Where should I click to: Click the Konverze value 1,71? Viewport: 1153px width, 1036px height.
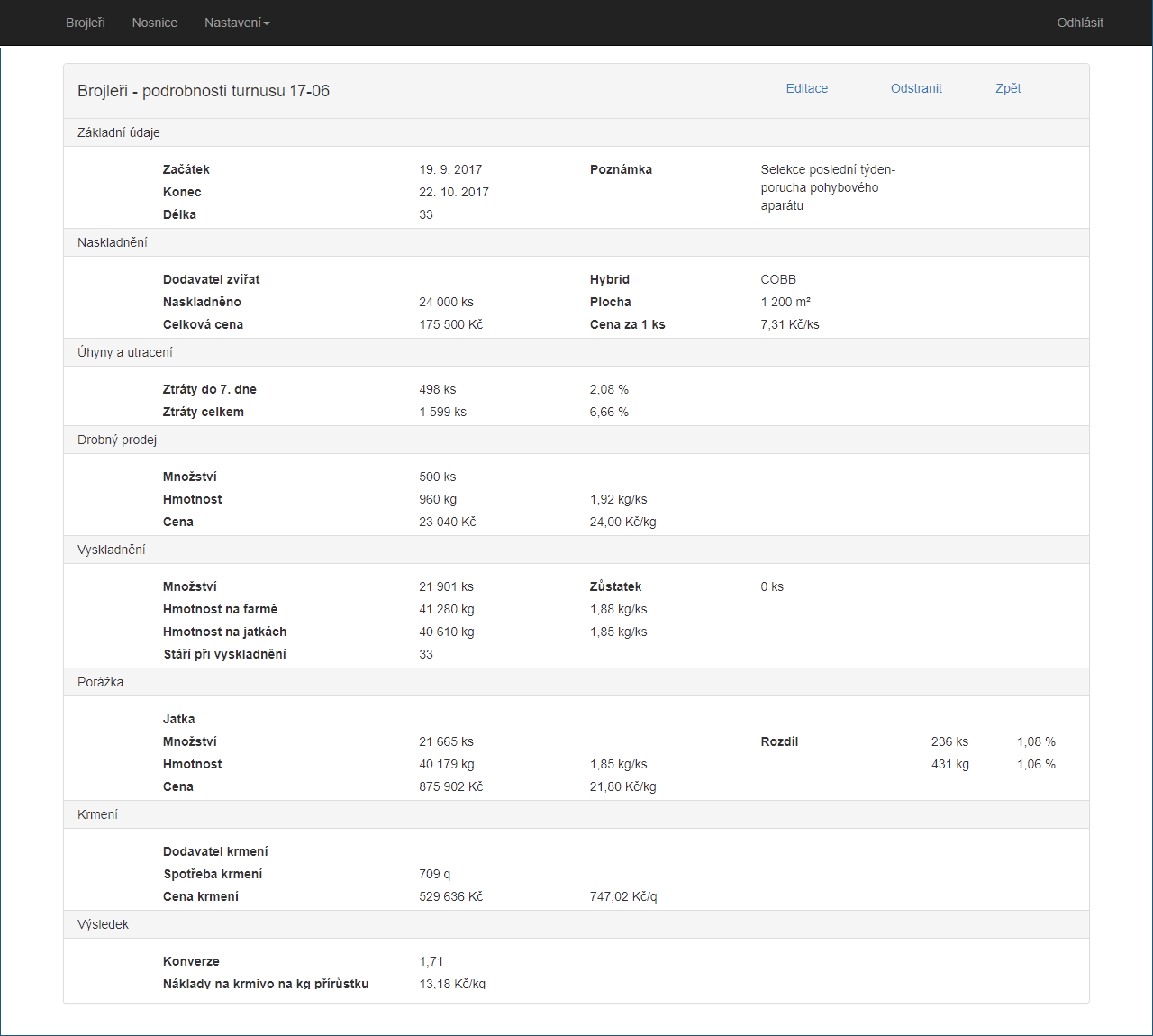point(431,961)
